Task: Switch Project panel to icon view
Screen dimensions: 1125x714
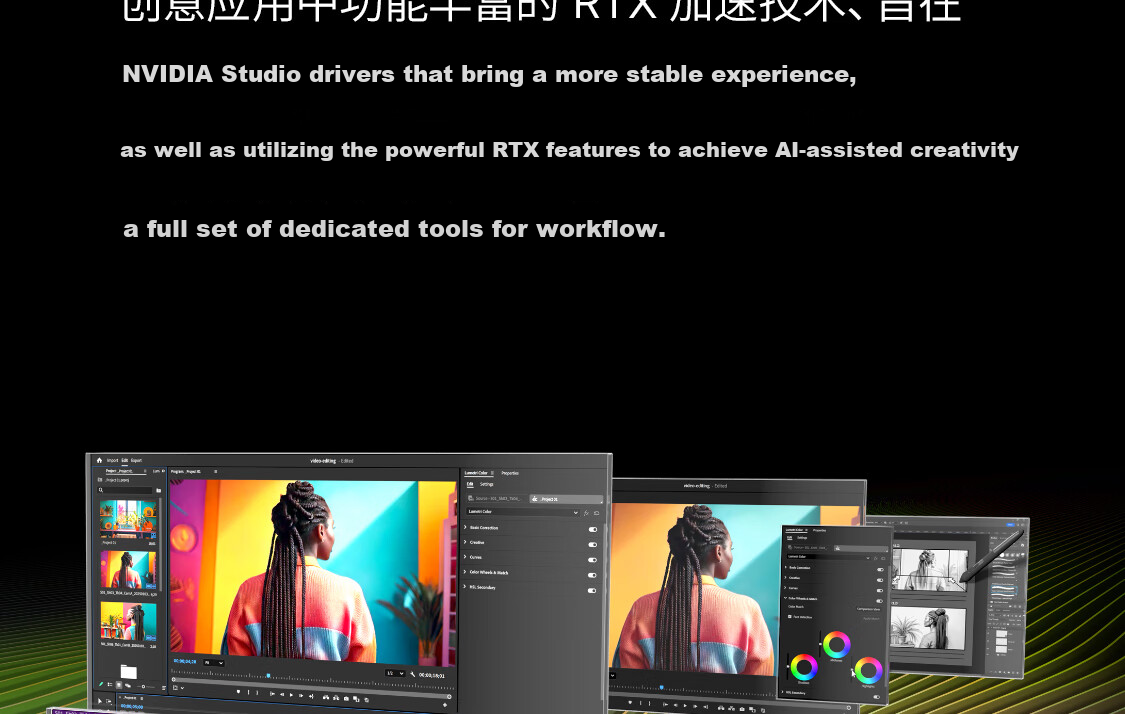Action: click(119, 685)
